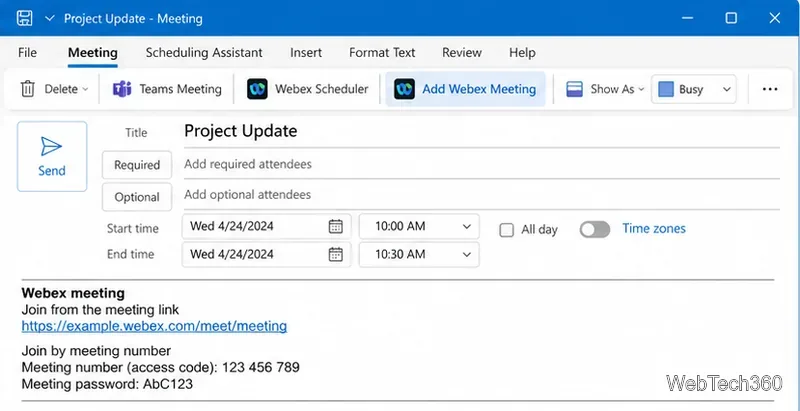Toggle the Time zones switch

coord(595,229)
